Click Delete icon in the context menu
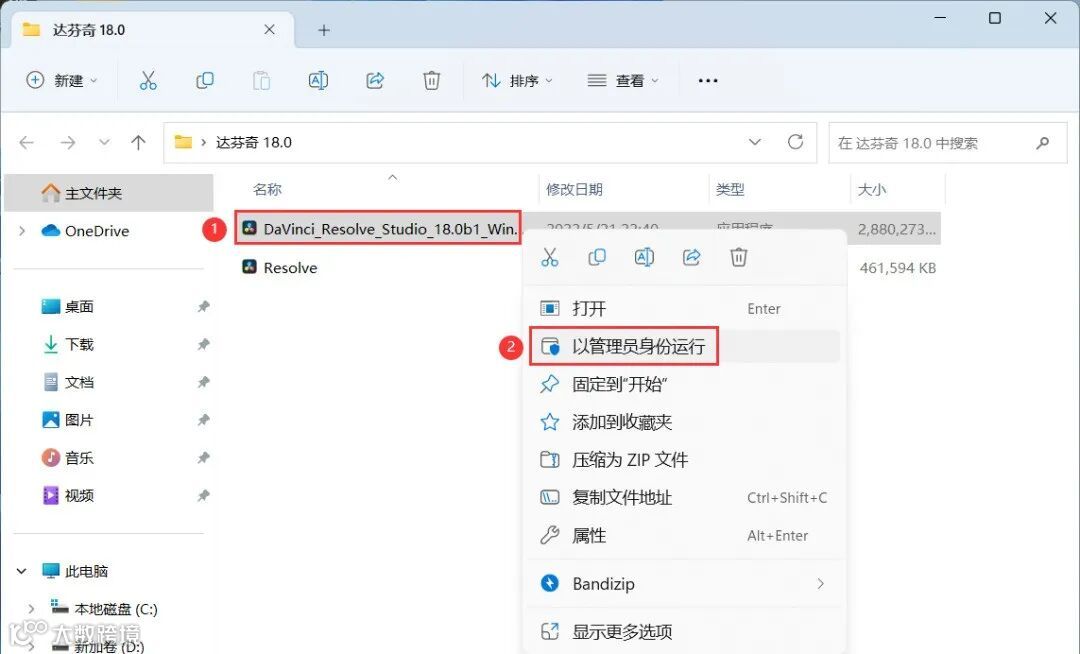This screenshot has width=1080, height=654. pos(738,257)
